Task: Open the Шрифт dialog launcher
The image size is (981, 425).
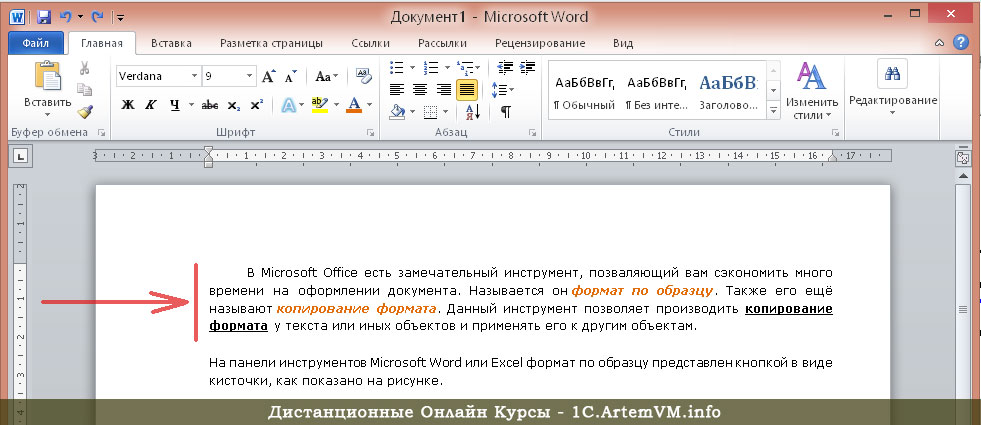Action: [370, 133]
